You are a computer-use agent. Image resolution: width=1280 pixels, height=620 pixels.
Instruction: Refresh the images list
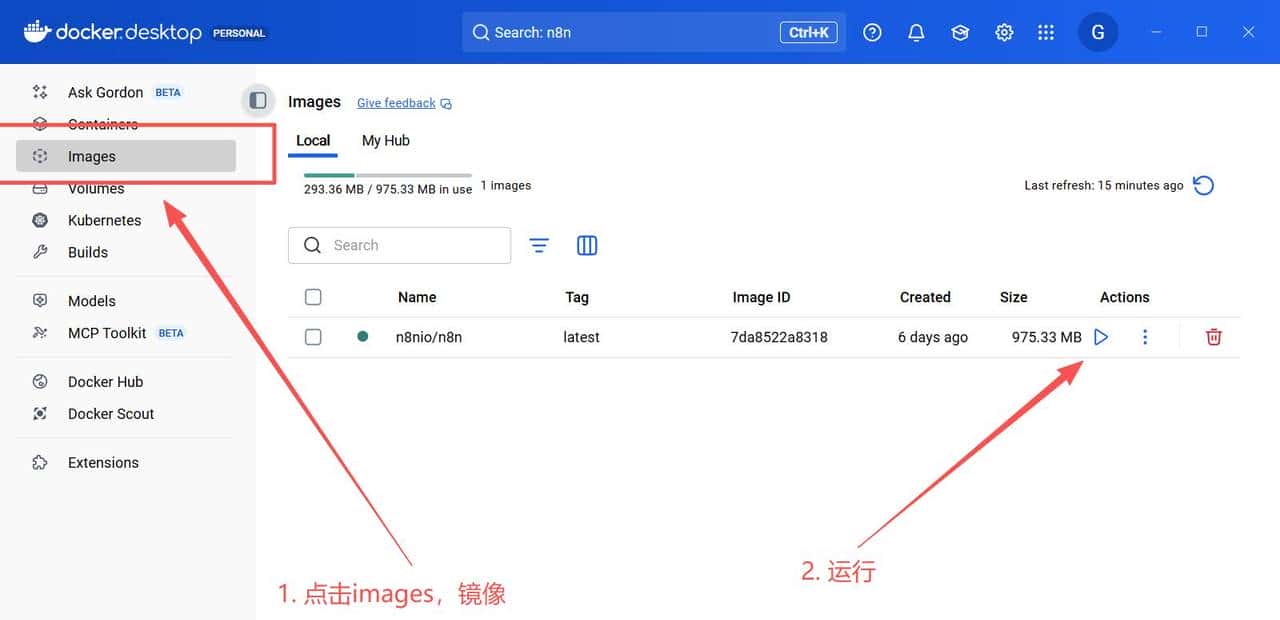[1203, 185]
